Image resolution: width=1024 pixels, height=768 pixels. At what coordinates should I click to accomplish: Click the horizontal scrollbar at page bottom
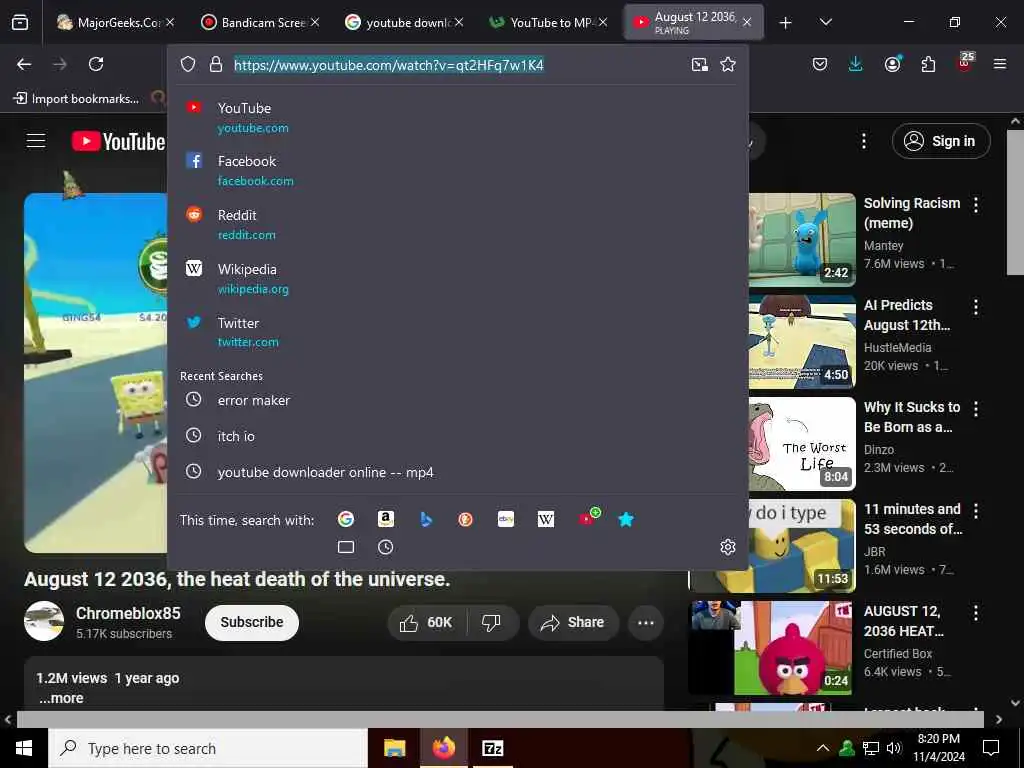500,719
